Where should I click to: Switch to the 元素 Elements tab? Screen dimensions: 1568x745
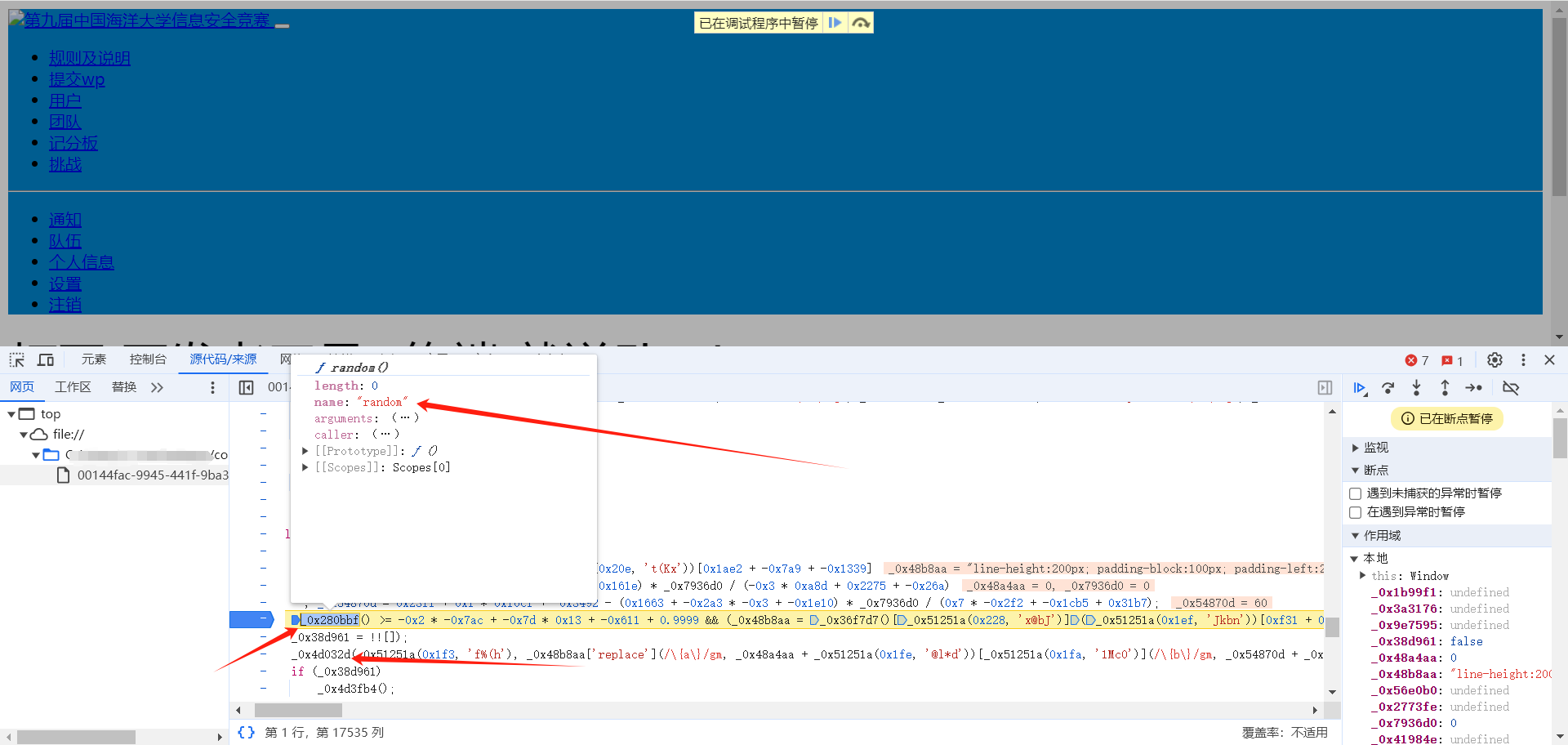click(x=94, y=359)
